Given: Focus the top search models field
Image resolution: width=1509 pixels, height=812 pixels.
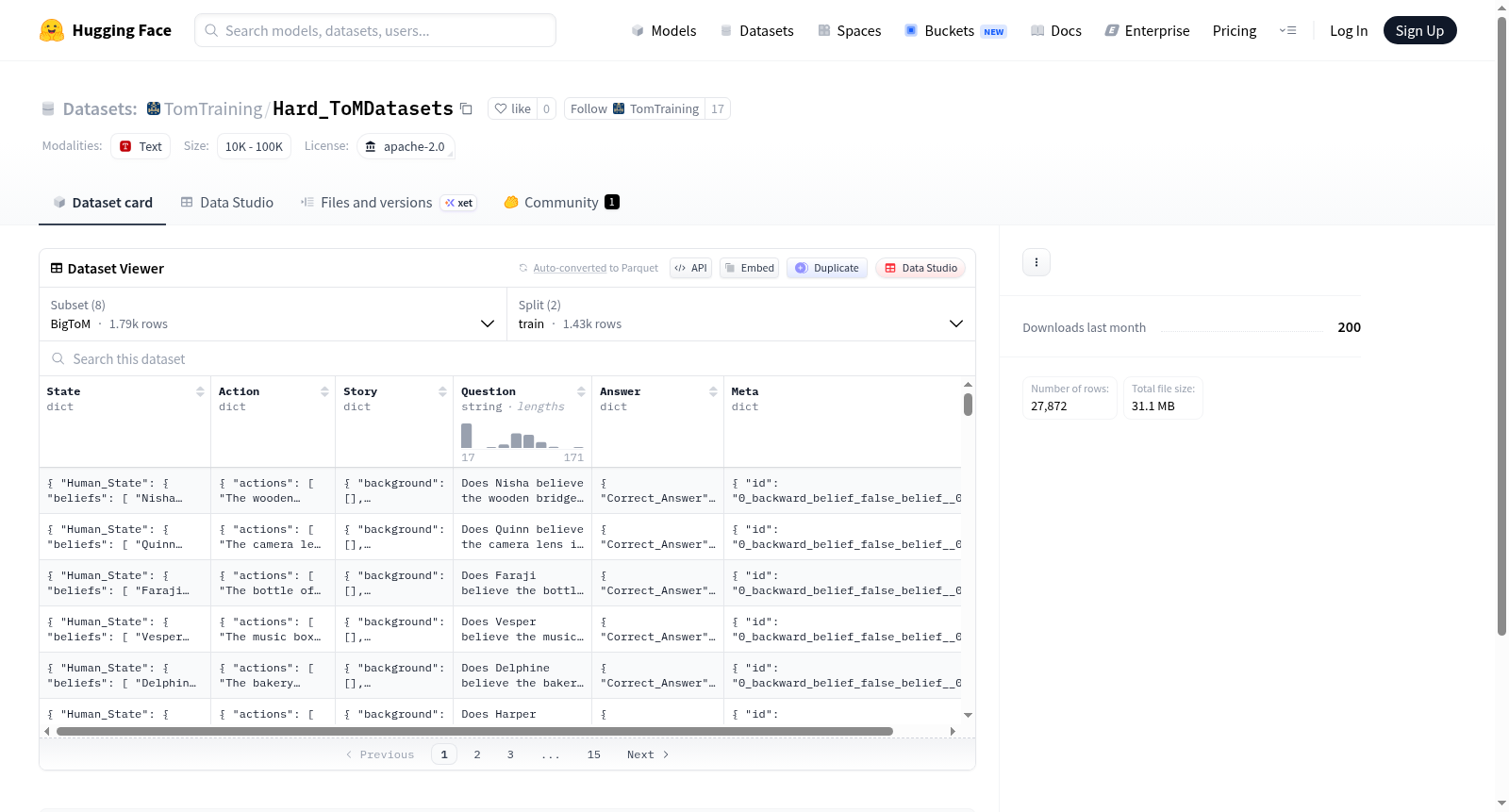Looking at the screenshot, I should (x=375, y=30).
